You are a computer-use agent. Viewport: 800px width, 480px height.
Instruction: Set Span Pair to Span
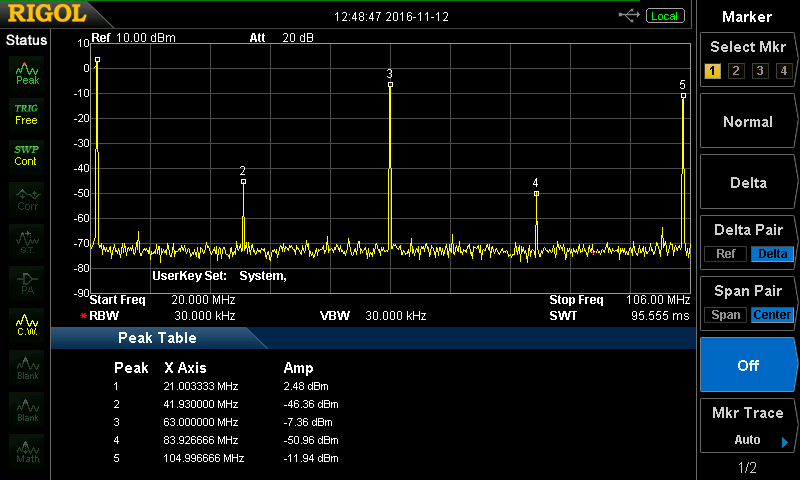tap(725, 315)
